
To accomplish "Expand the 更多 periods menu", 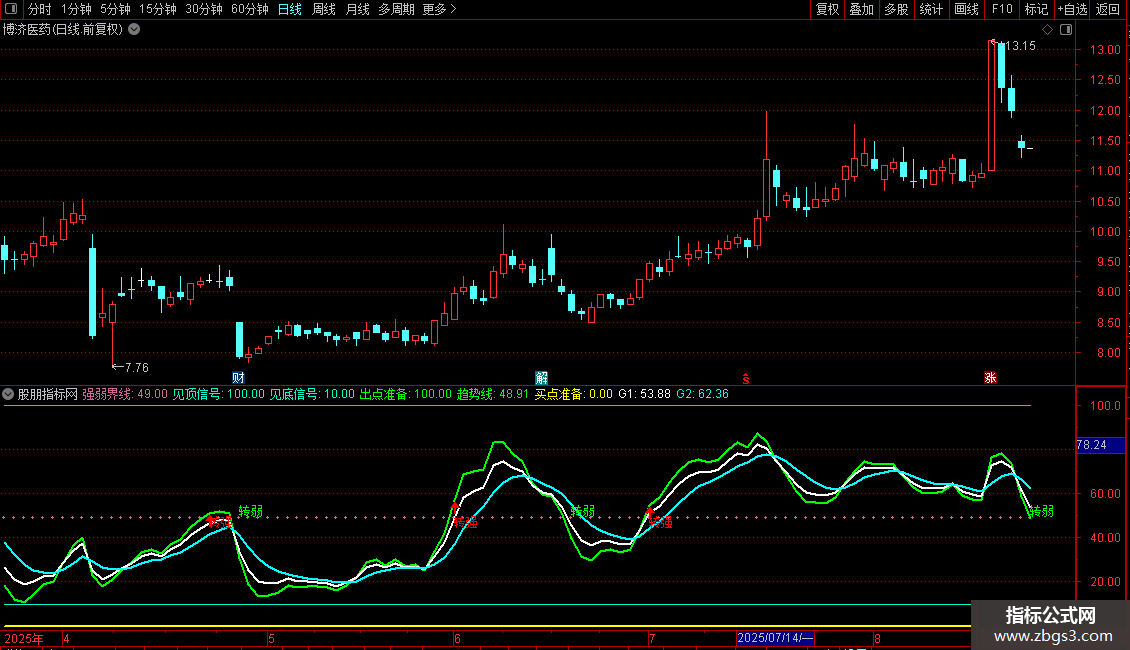I will click(x=440, y=9).
